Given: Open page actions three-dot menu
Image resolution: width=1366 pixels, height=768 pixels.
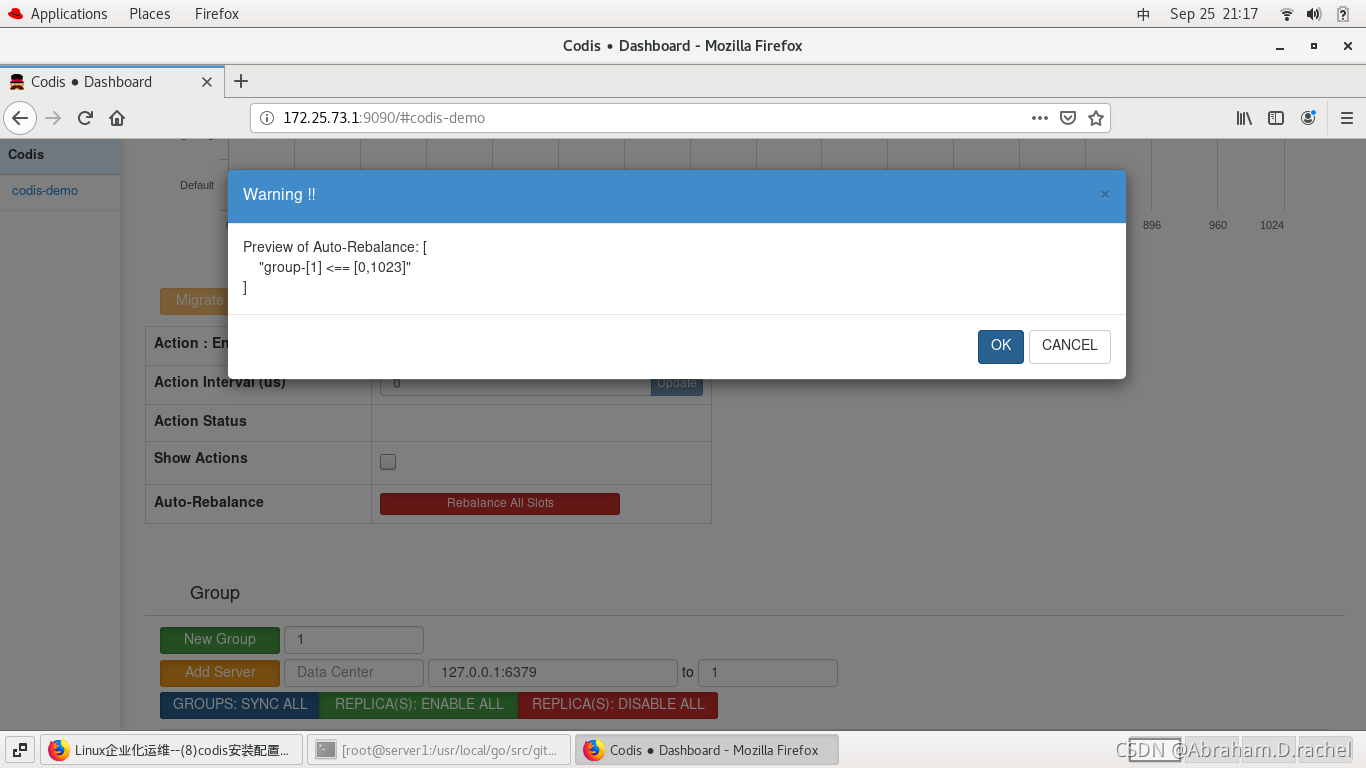Looking at the screenshot, I should pyautogui.click(x=1040, y=118).
